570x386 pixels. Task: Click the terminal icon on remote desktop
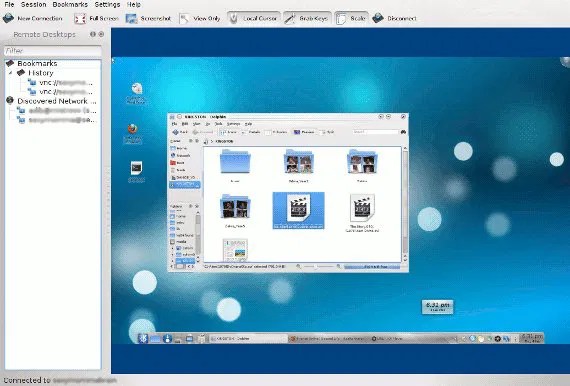(136, 172)
